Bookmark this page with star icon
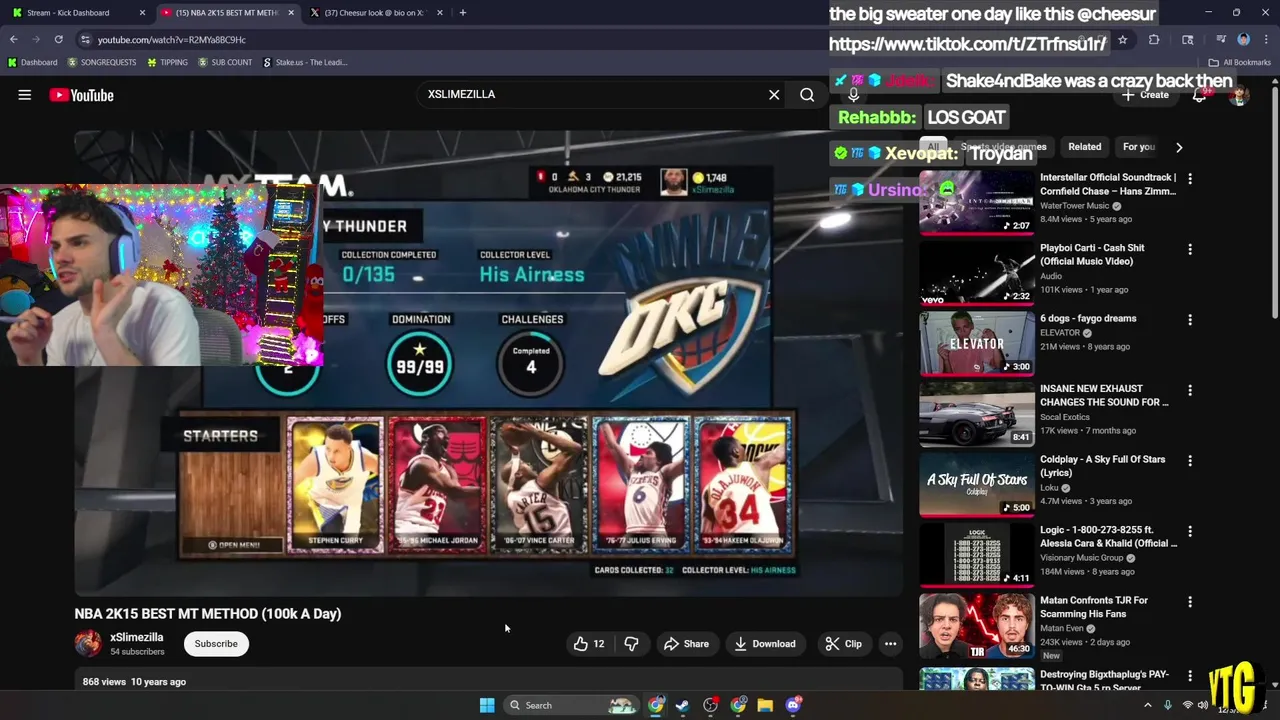 1123,40
